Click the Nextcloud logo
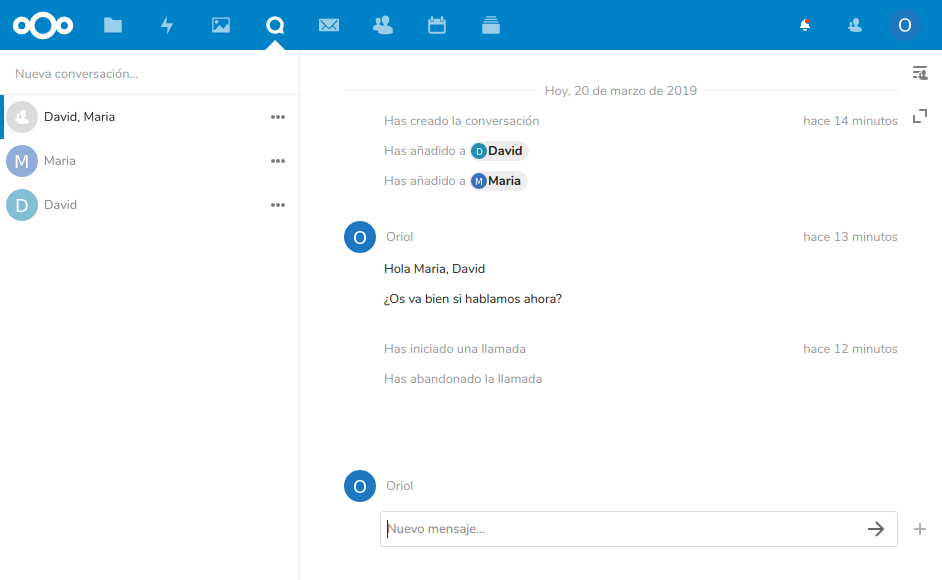Screen dimensions: 942x580 [x=43, y=25]
